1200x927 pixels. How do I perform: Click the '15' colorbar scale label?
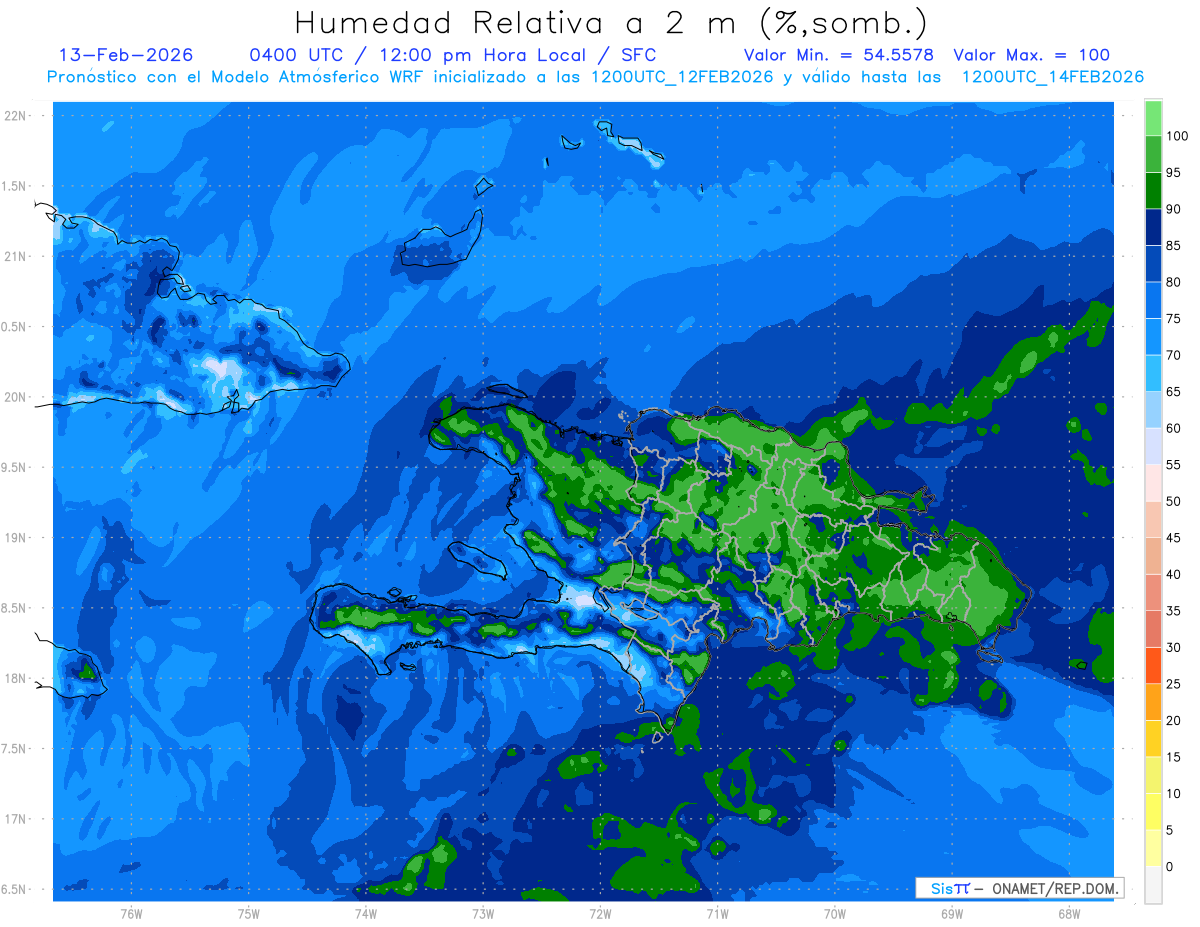1174,757
